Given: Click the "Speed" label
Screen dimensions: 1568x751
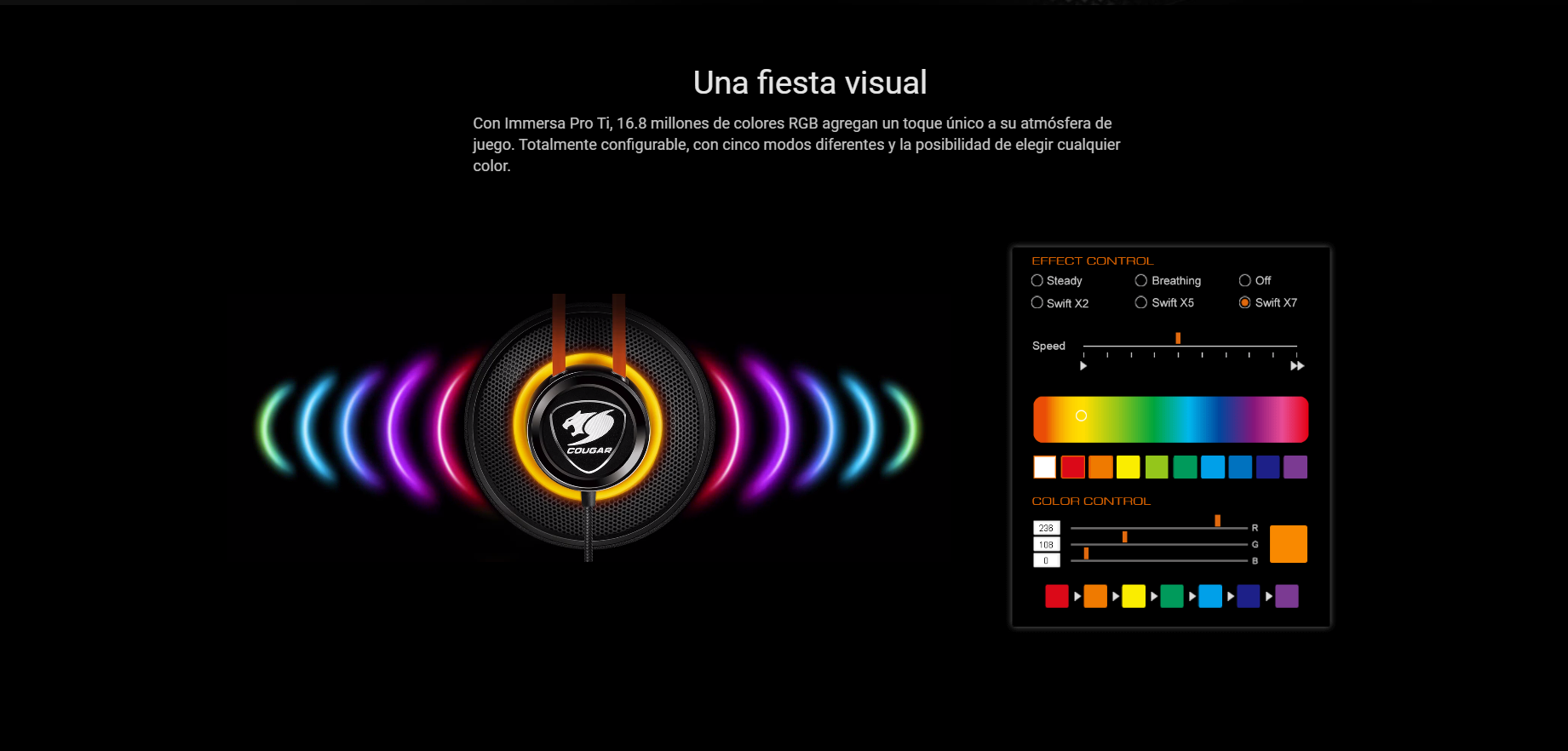Looking at the screenshot, I should click(1048, 346).
